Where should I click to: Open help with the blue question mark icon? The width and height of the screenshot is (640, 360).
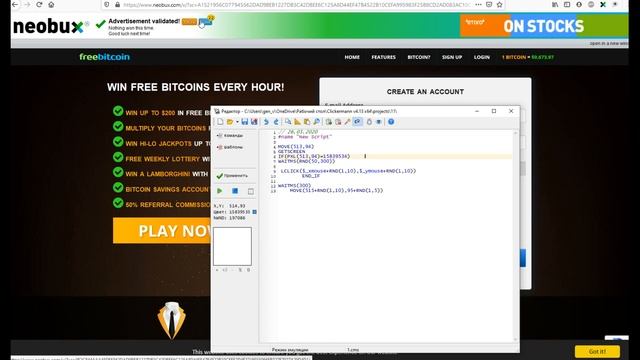[391, 122]
